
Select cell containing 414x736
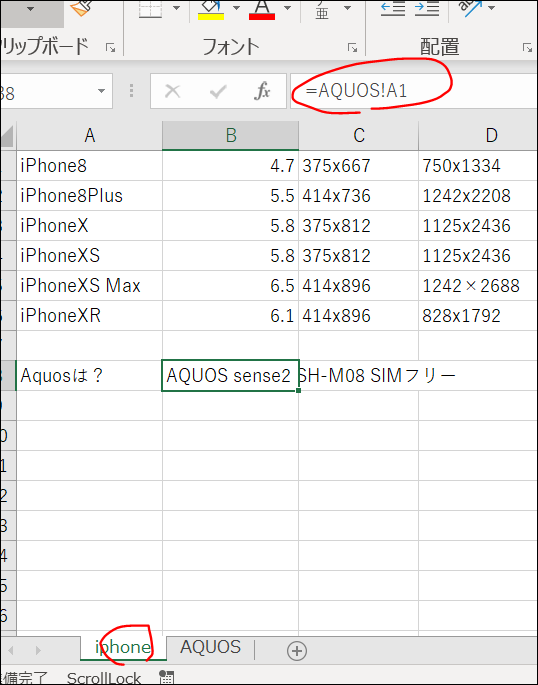pyautogui.click(x=359, y=196)
